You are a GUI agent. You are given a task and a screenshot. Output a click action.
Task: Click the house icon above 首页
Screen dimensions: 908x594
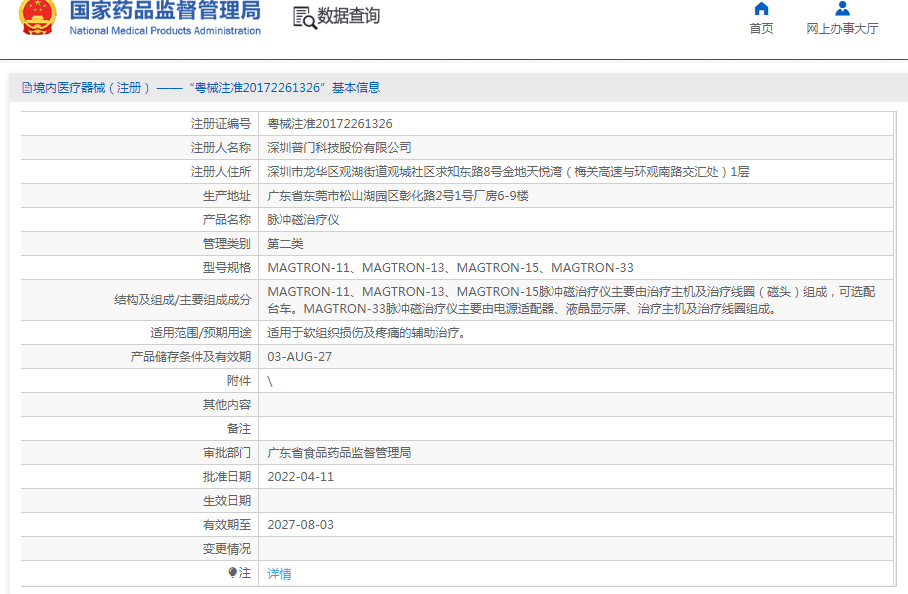[761, 9]
